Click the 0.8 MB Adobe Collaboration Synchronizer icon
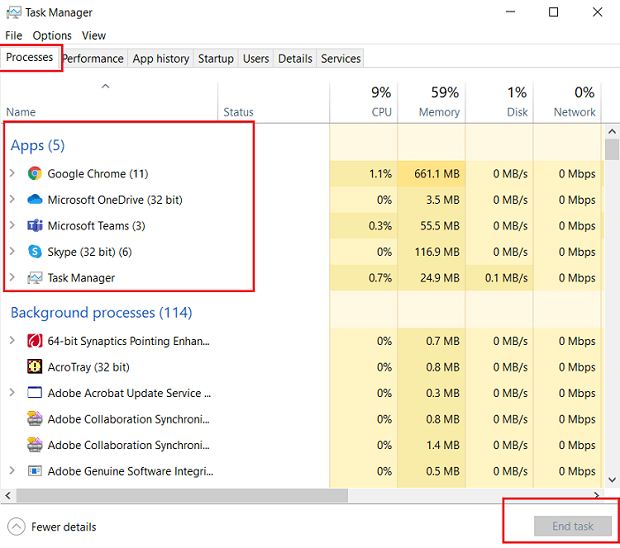 pyautogui.click(x=34, y=419)
